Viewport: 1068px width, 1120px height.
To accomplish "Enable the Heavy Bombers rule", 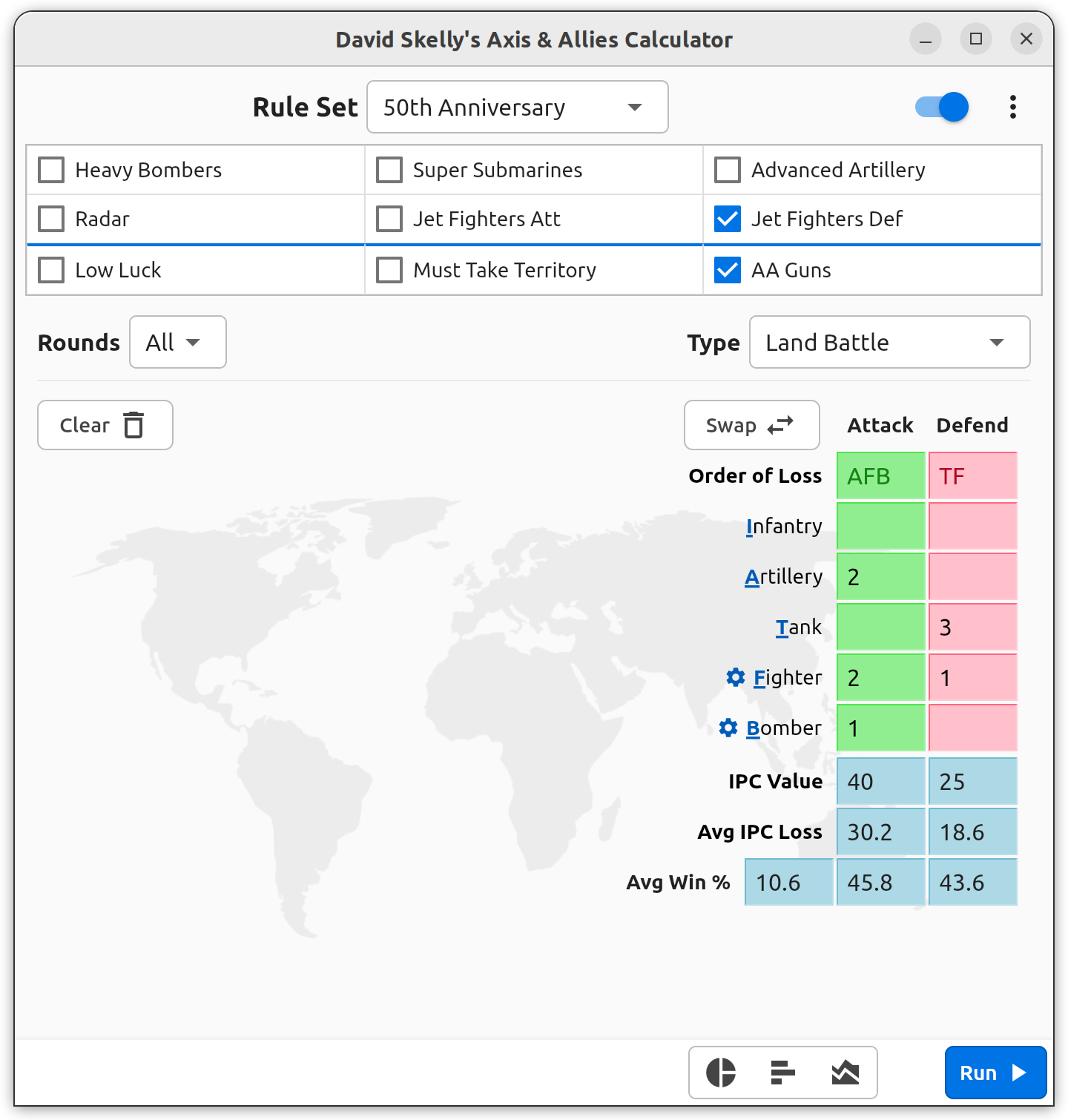I will coord(50,170).
